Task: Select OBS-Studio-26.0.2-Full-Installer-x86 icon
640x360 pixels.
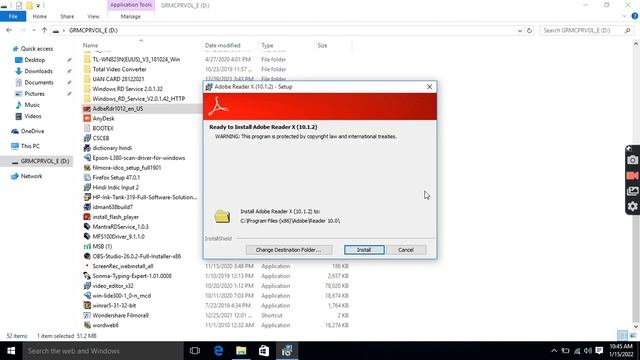Action: pos(87,256)
